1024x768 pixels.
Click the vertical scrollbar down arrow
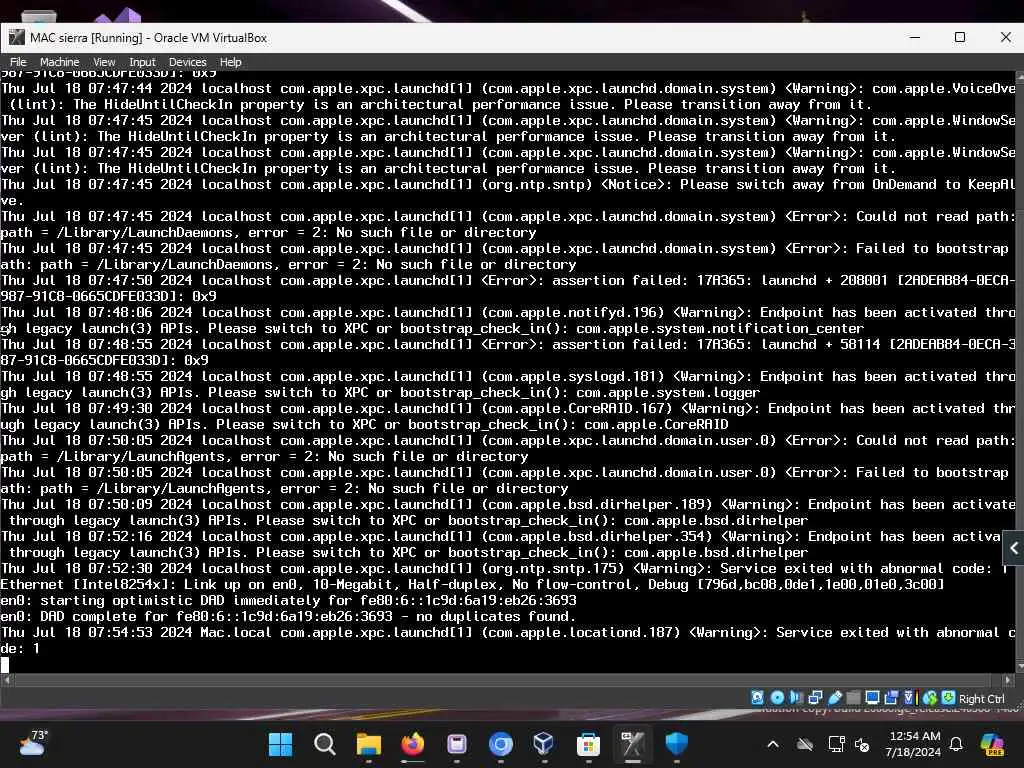point(1019,667)
